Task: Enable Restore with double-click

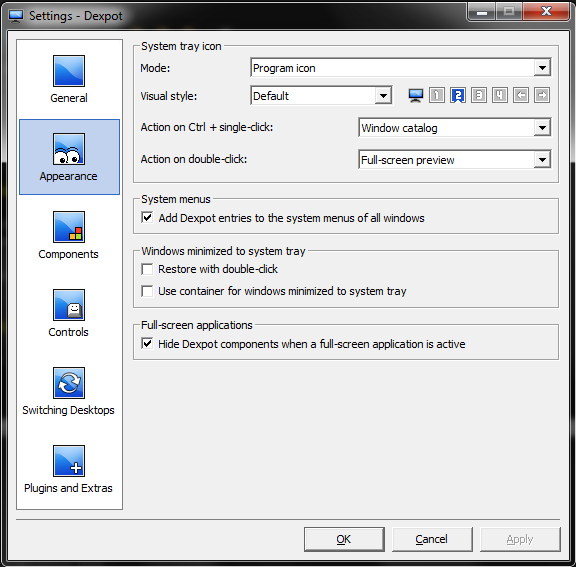Action: coord(147,269)
